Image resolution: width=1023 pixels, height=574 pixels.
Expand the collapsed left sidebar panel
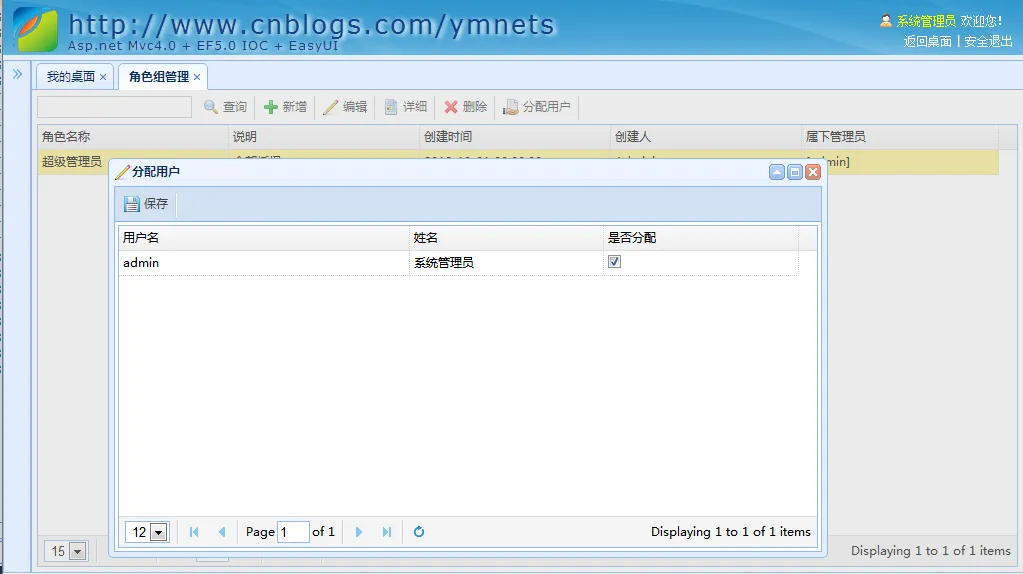click(x=17, y=74)
